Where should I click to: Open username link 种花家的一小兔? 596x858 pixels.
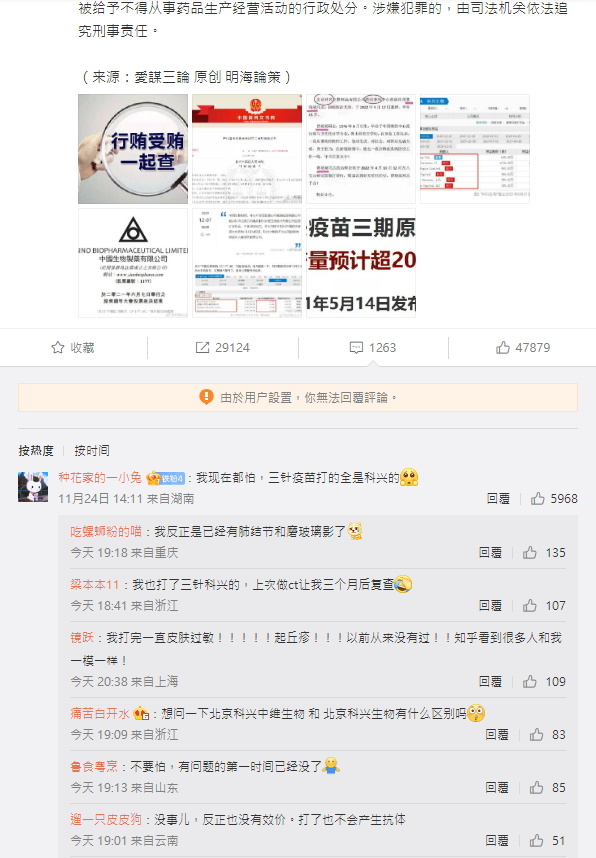coord(100,477)
